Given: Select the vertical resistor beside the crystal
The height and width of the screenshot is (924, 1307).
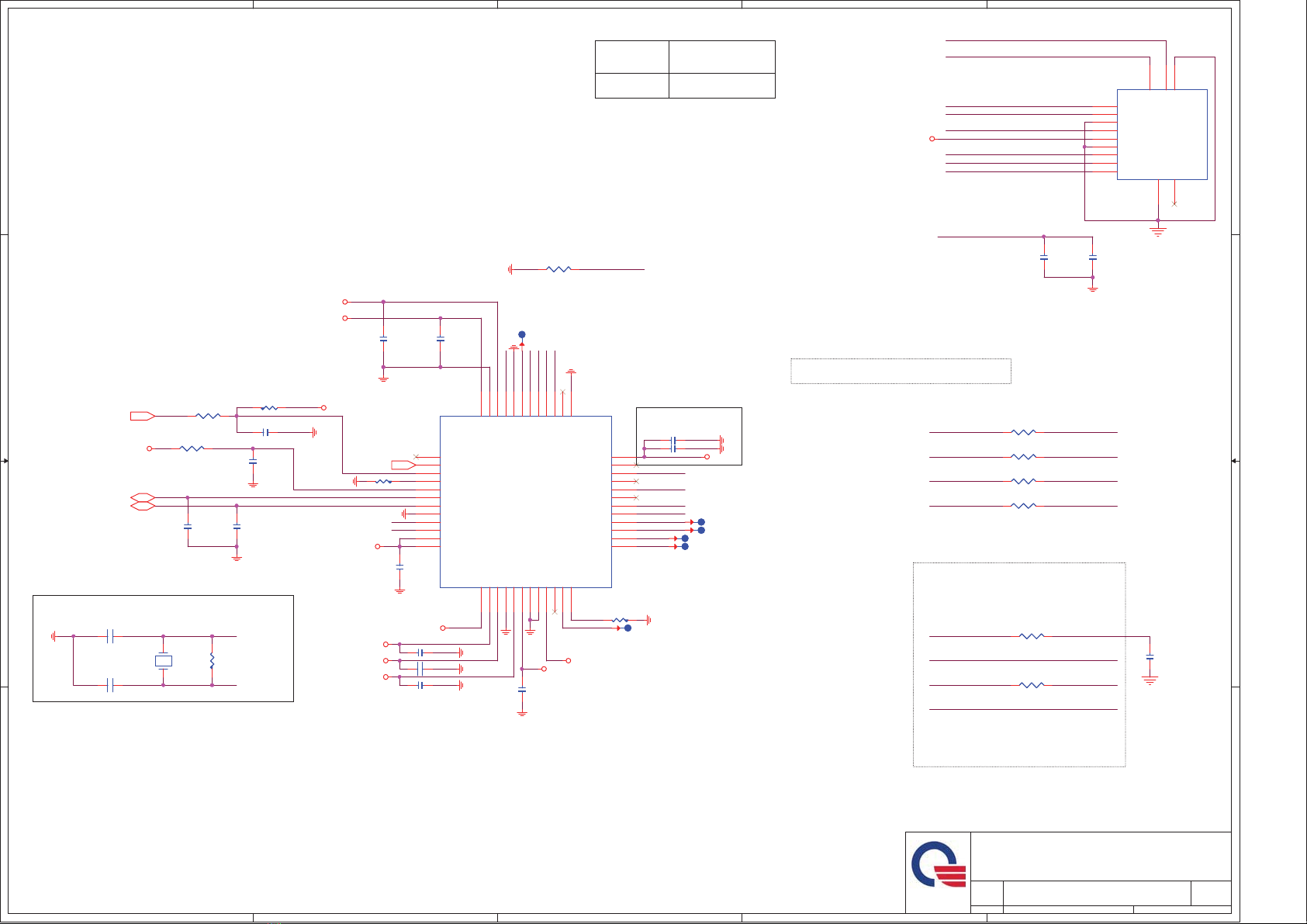Looking at the screenshot, I should tap(212, 661).
